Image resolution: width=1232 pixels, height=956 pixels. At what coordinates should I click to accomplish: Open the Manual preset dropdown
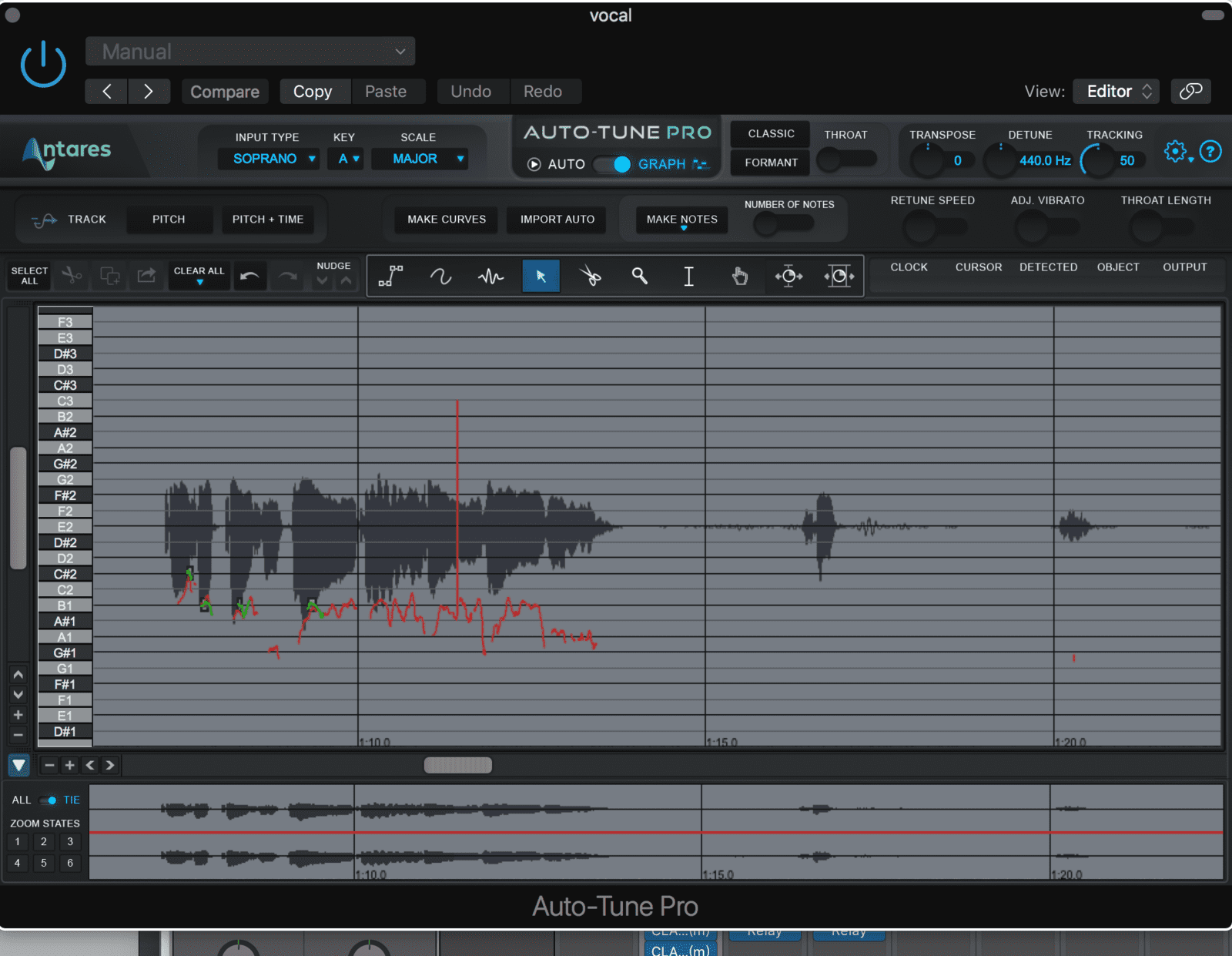pos(250,52)
